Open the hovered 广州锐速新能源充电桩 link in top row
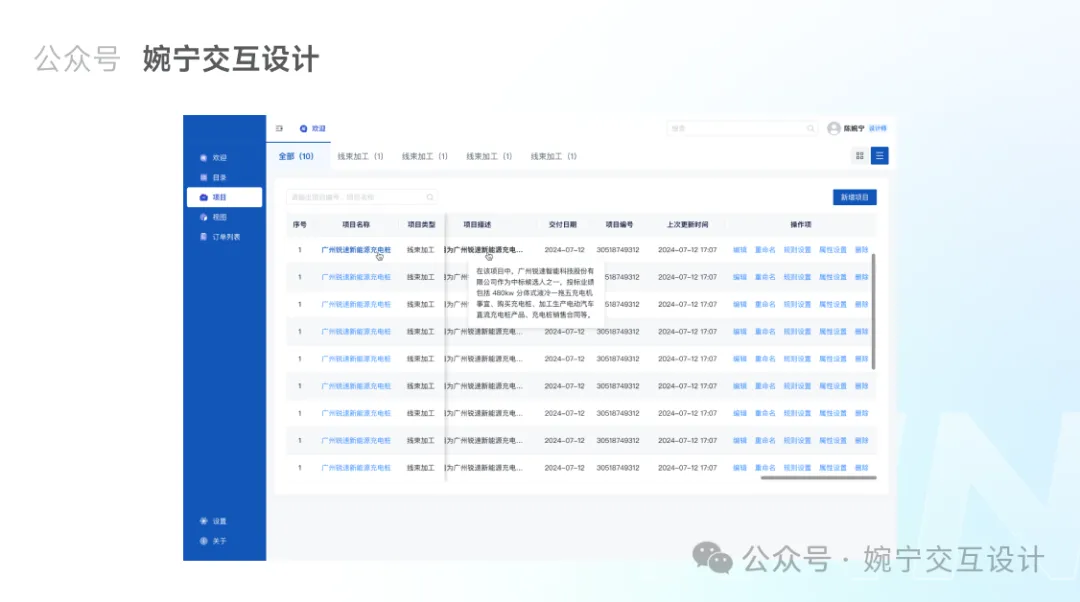The width and height of the screenshot is (1080, 602). [356, 250]
